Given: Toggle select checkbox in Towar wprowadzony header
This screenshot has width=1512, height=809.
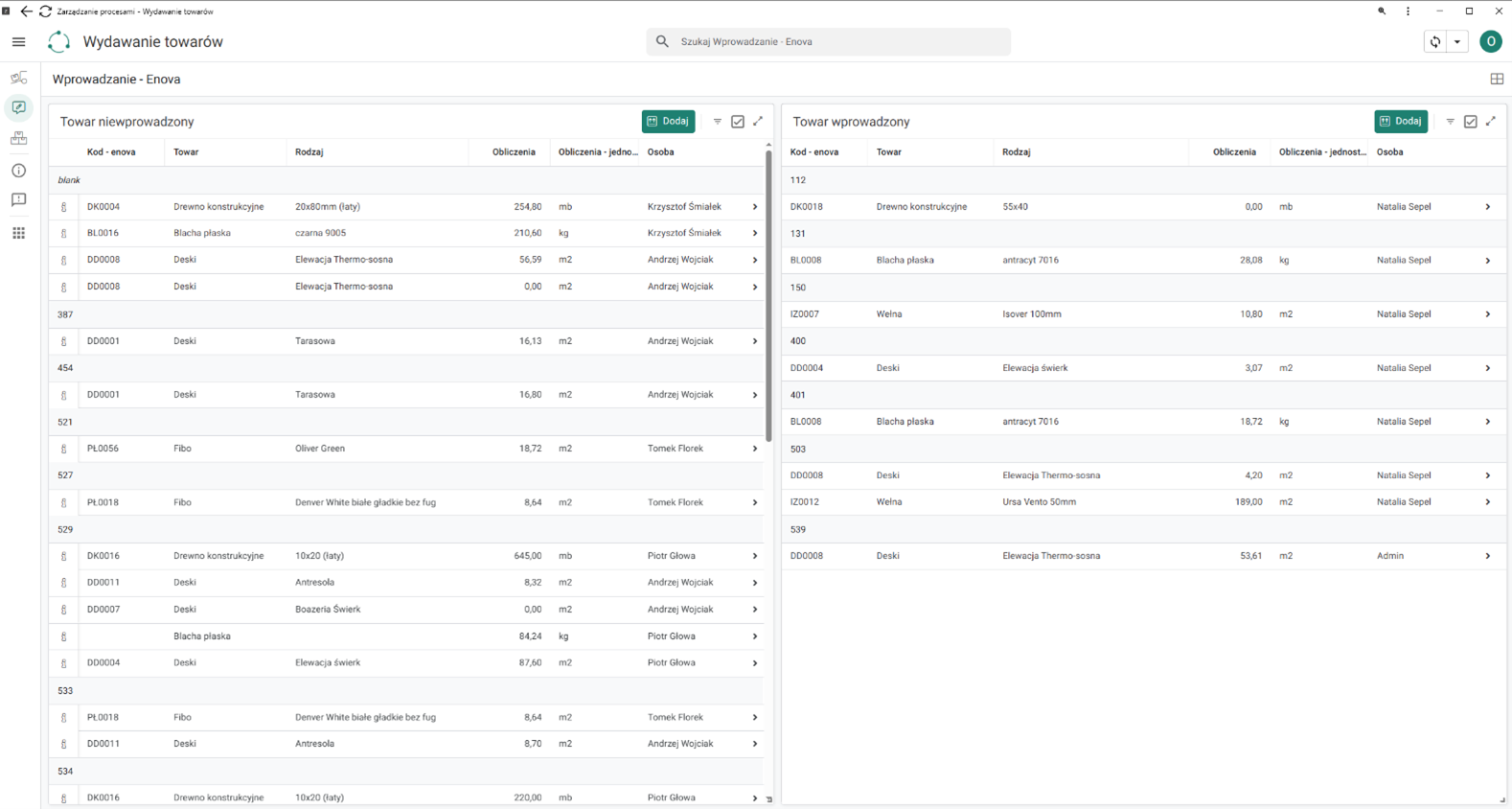Looking at the screenshot, I should click(1471, 122).
